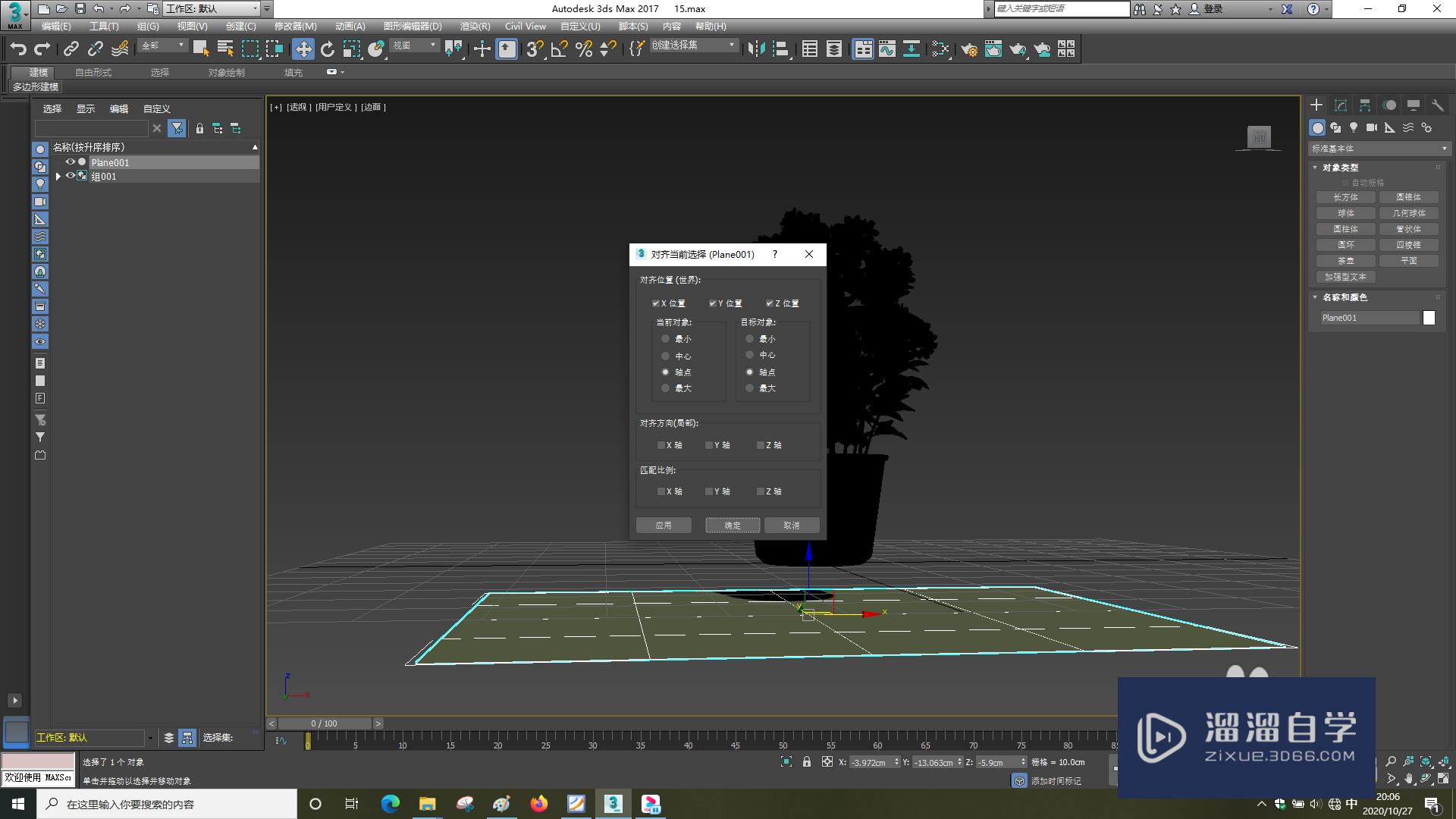The height and width of the screenshot is (819, 1456).
Task: Enable X 轴 under 对齐方向
Action: 661,445
